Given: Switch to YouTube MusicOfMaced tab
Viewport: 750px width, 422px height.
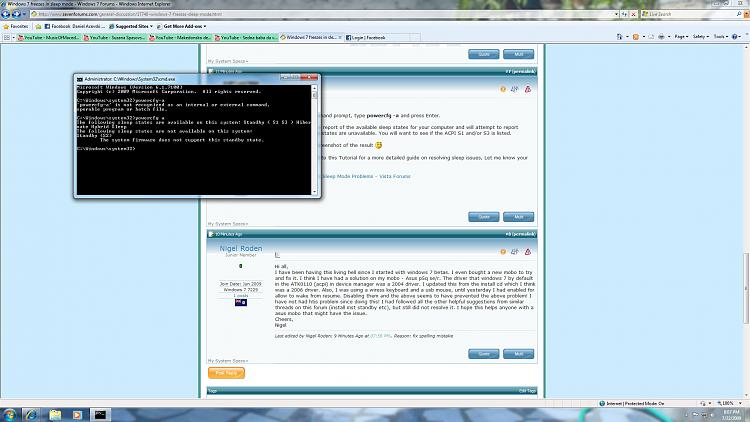Looking at the screenshot, I should (49, 37).
